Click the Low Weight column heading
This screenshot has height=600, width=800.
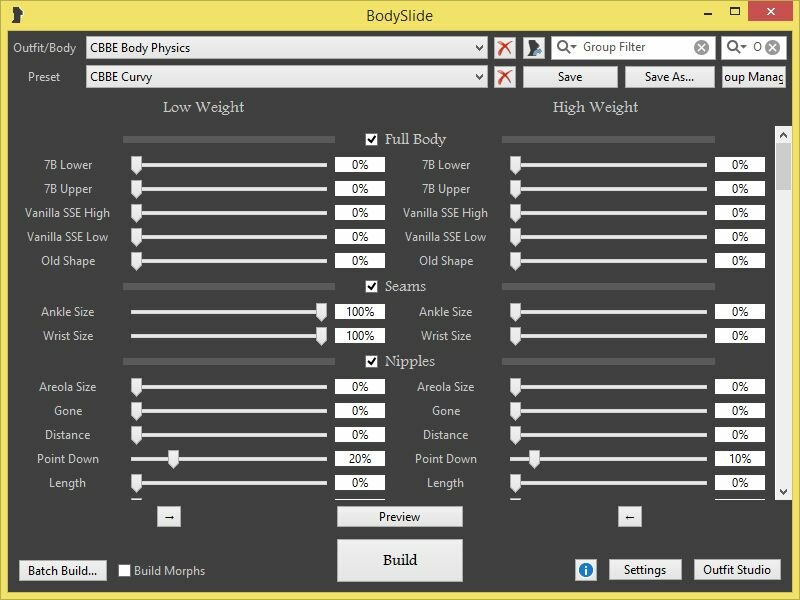click(x=204, y=107)
